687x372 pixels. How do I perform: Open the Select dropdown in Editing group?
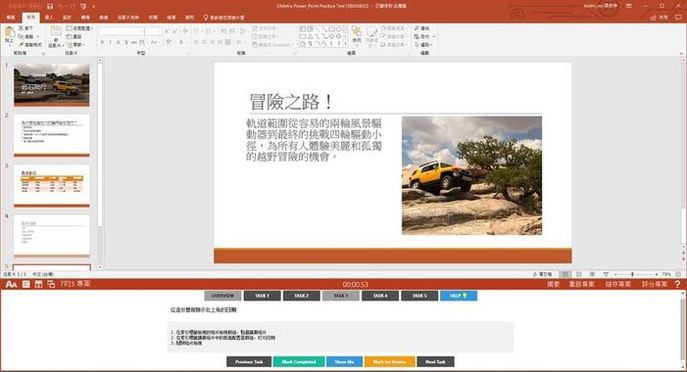point(423,45)
